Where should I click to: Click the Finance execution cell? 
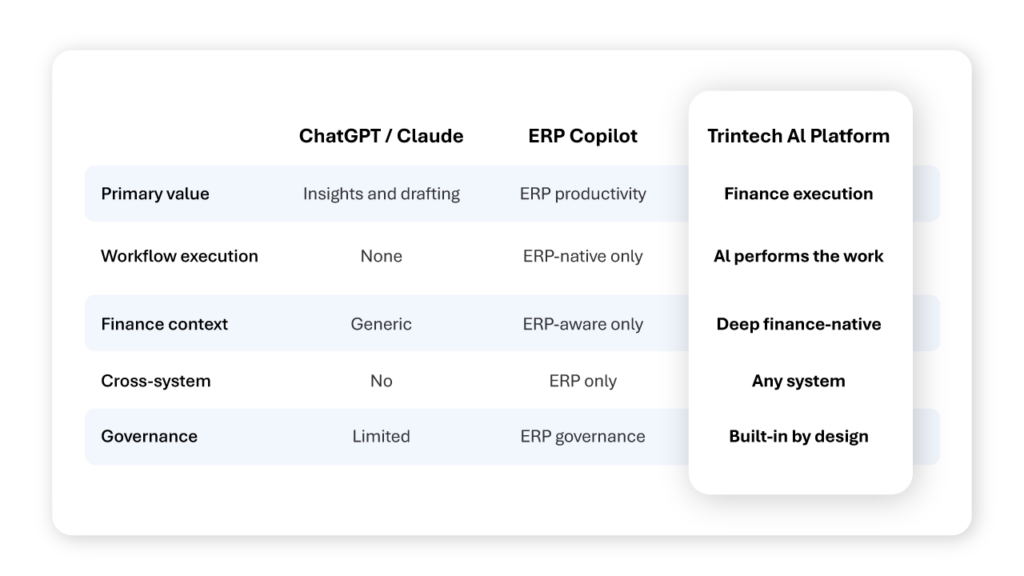point(798,194)
